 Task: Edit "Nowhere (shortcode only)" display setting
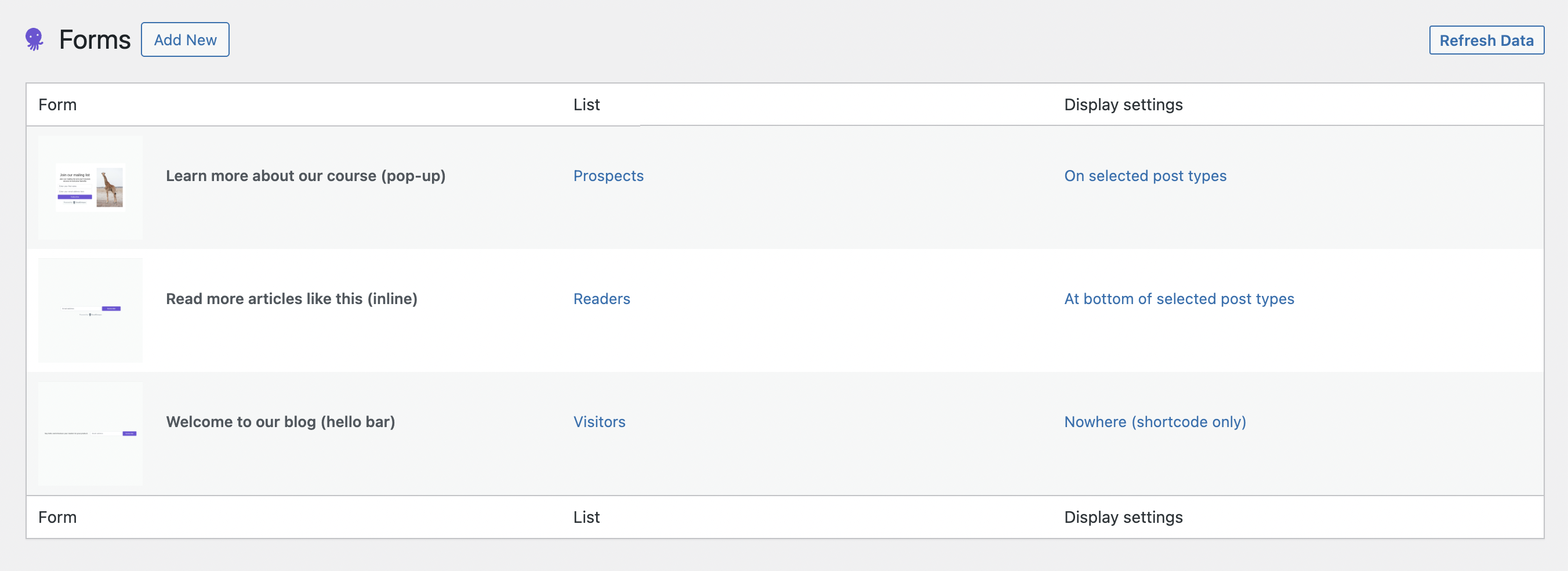tap(1155, 422)
